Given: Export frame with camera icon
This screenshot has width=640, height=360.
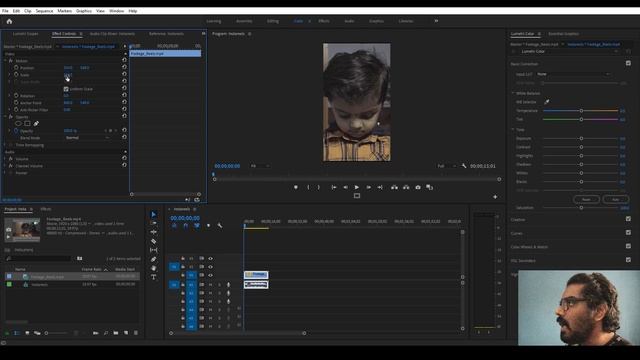Looking at the screenshot, I should tap(418, 187).
